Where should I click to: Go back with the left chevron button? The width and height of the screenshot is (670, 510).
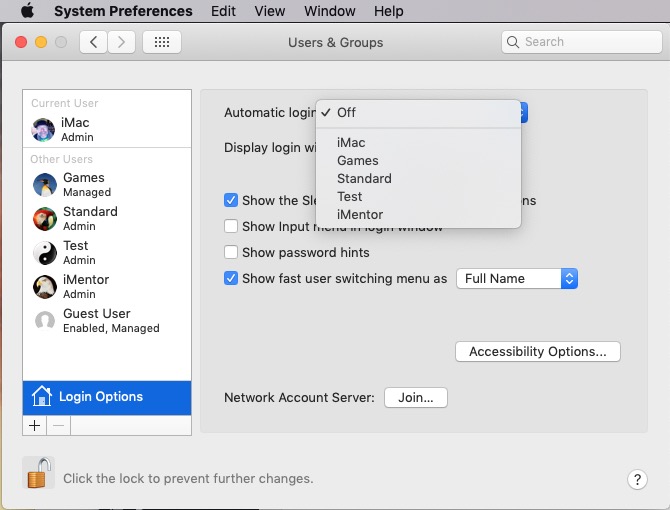(x=94, y=42)
